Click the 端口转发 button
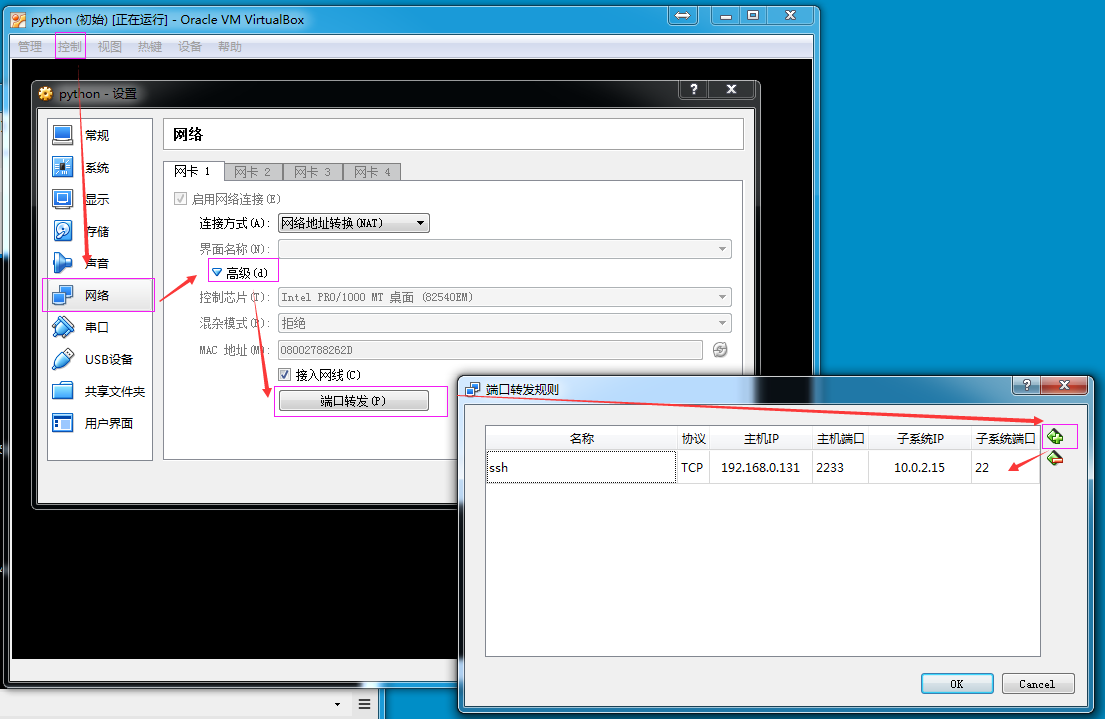 click(x=354, y=401)
